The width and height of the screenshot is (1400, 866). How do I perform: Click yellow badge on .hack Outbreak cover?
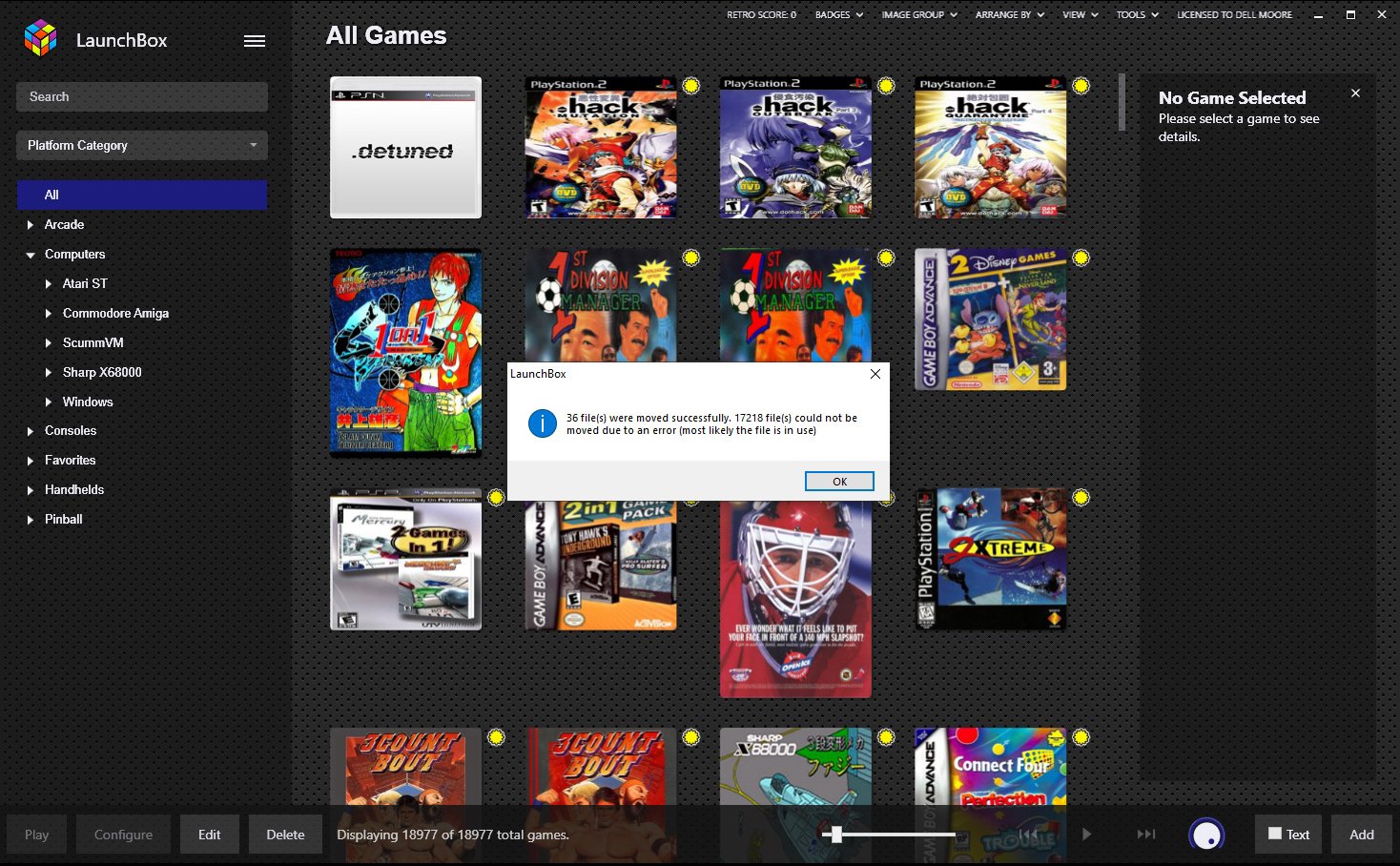tap(886, 86)
